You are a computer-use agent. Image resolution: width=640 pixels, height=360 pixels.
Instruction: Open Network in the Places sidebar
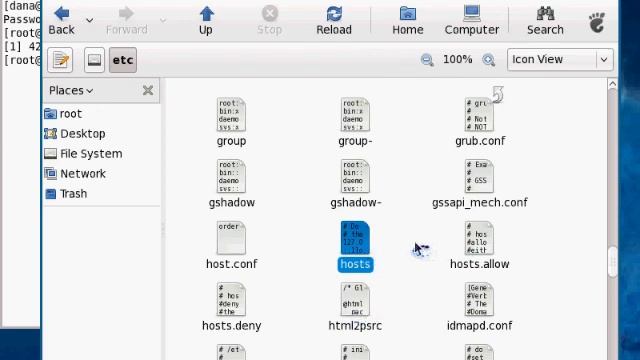click(75, 173)
